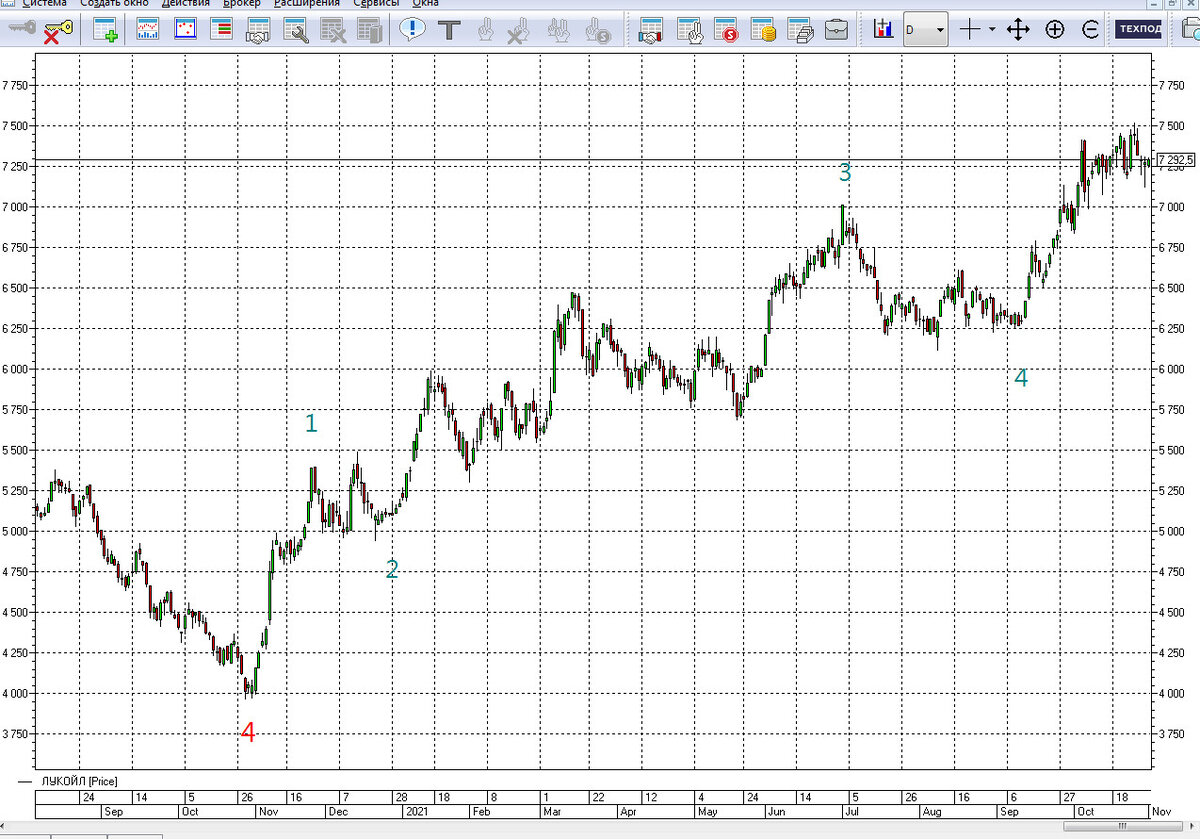The height and width of the screenshot is (839, 1200).
Task: Click the current price label 7 292,5
Action: (1175, 159)
